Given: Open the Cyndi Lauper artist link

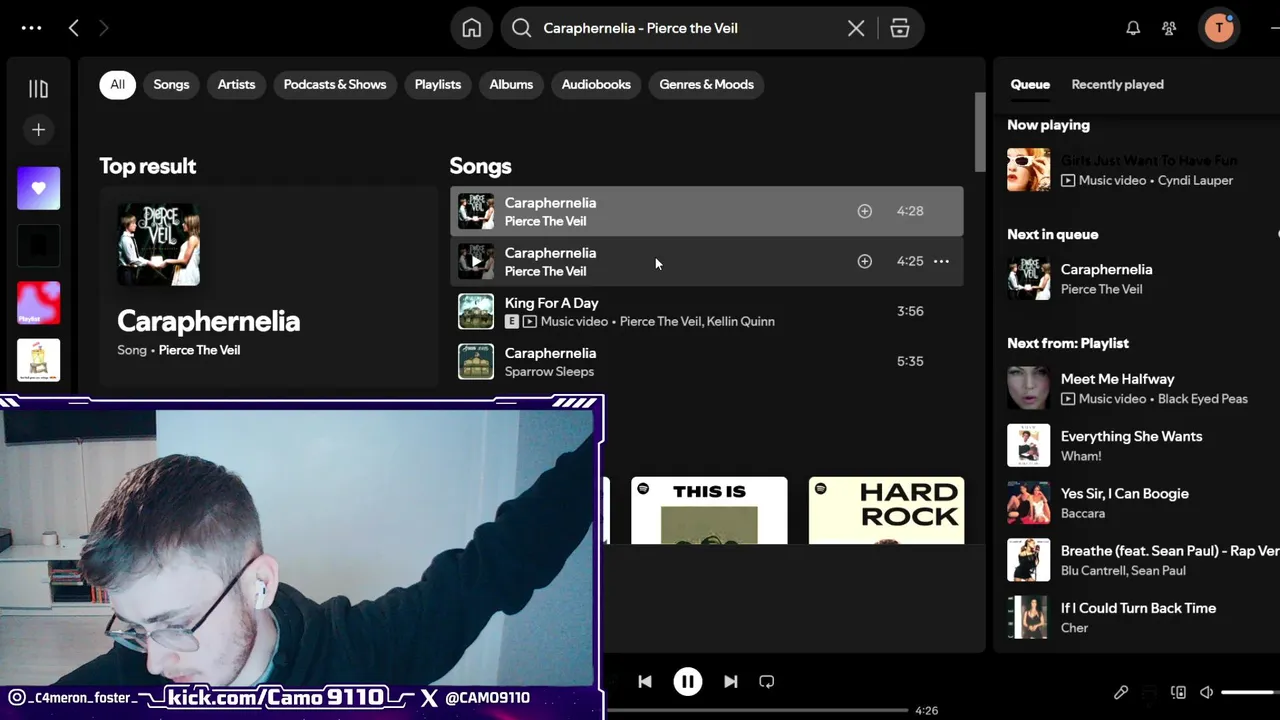Looking at the screenshot, I should pyautogui.click(x=1195, y=180).
